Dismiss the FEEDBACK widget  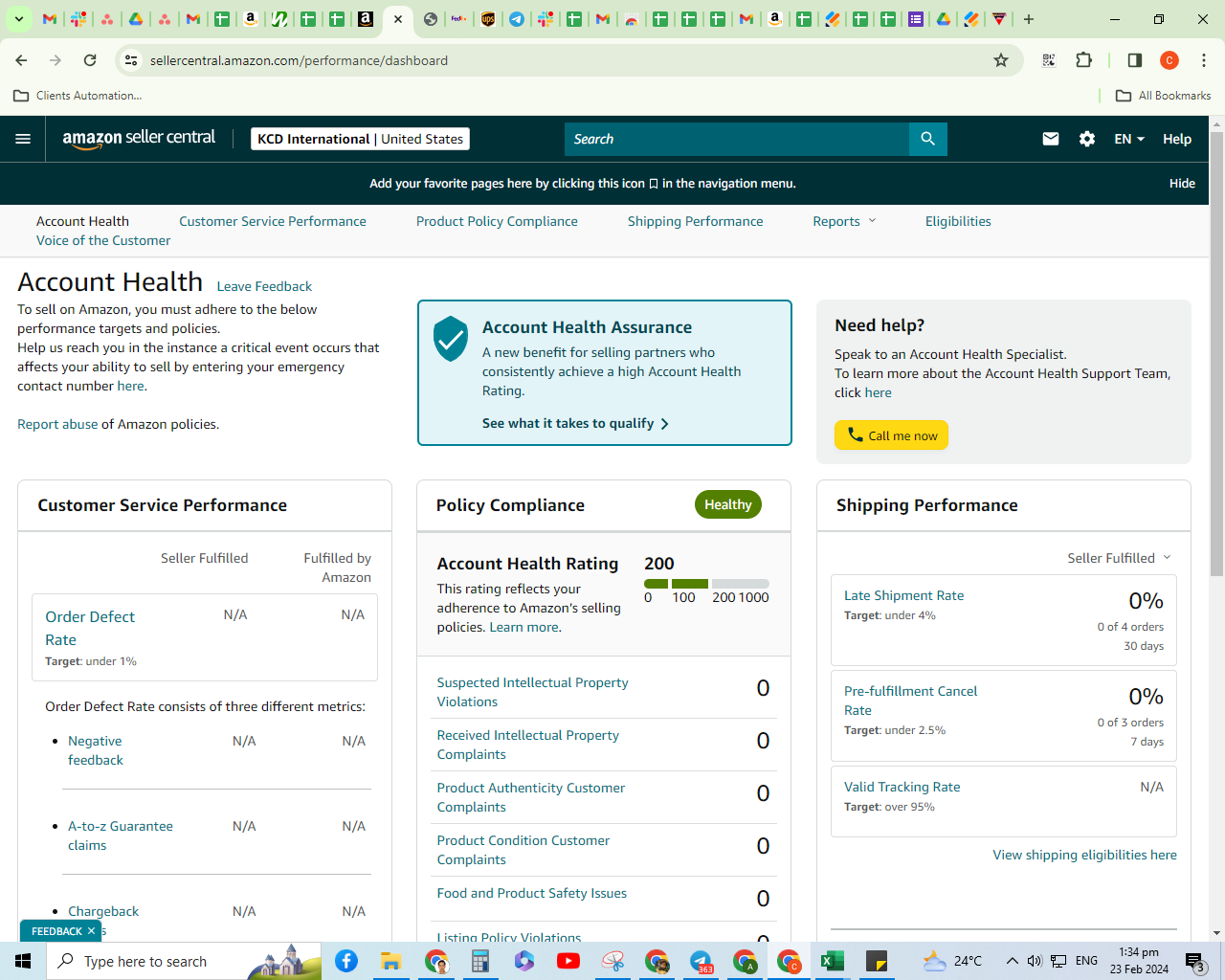[x=92, y=931]
